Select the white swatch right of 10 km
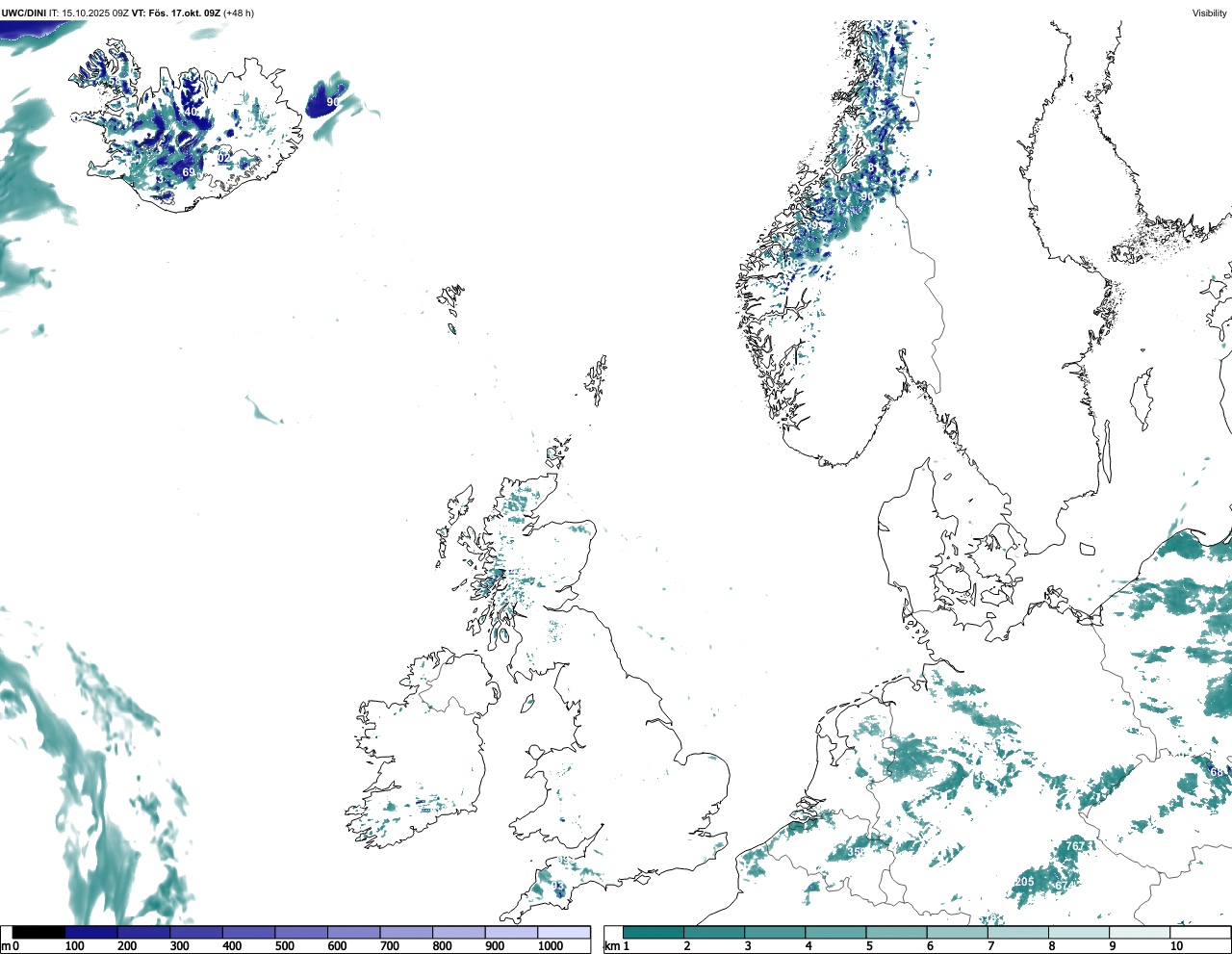The height and width of the screenshot is (954, 1232). pos(1199,932)
